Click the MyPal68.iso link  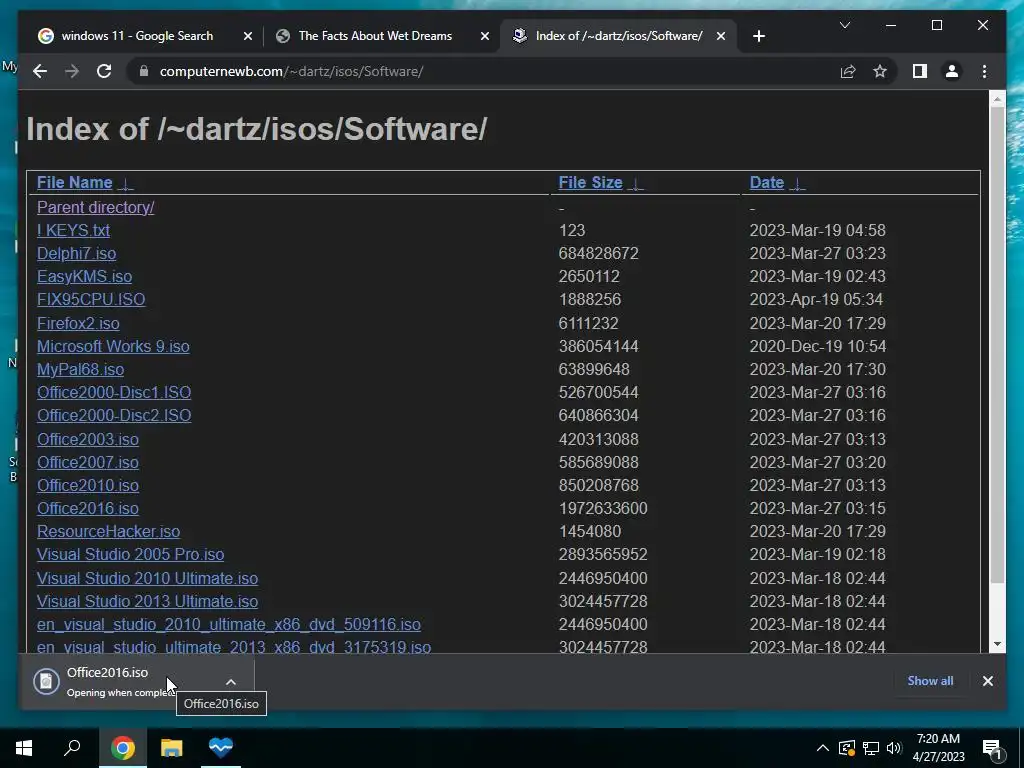[80, 370]
